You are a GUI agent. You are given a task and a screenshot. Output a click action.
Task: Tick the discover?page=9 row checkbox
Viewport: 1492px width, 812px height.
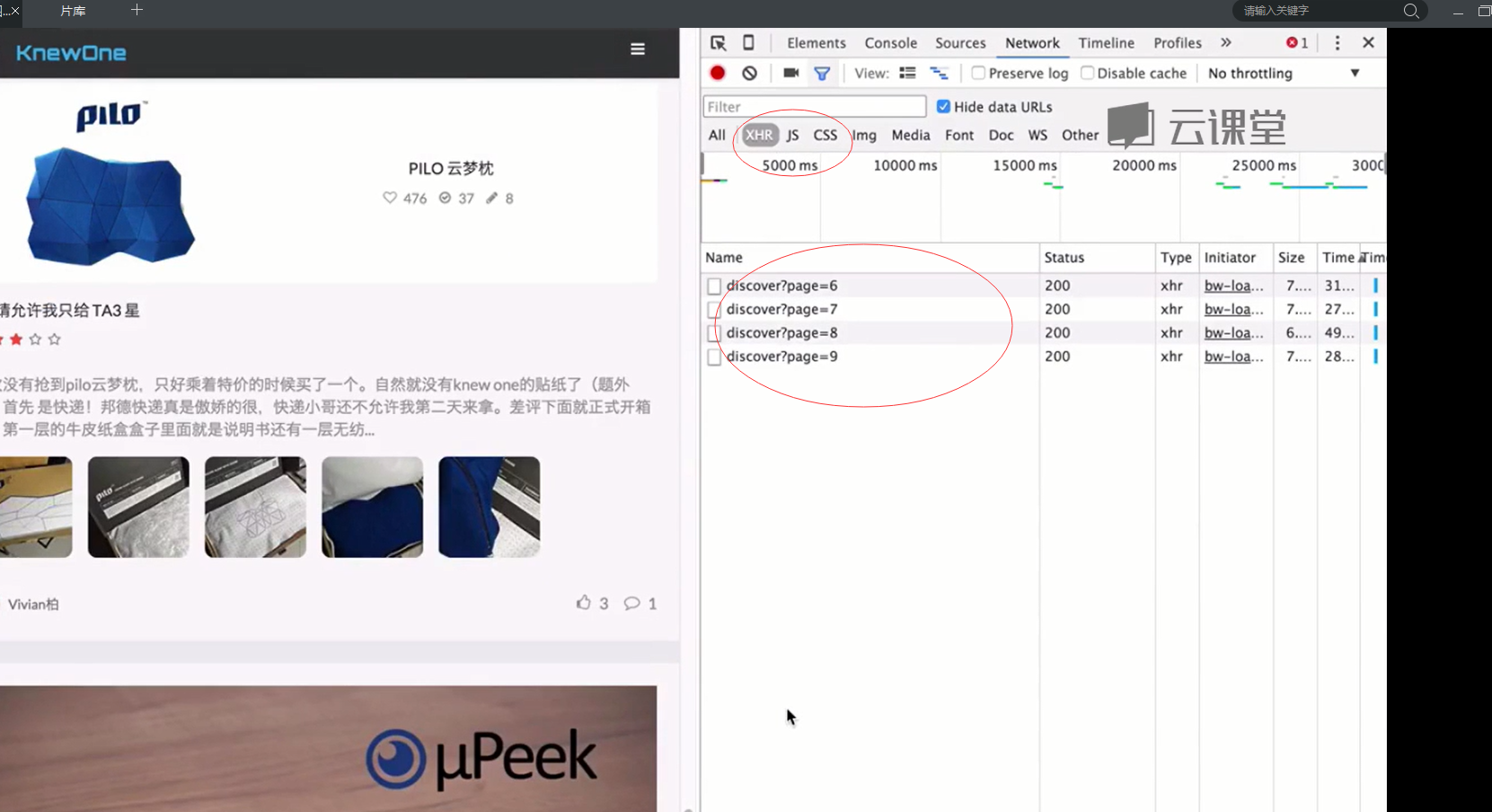714,357
